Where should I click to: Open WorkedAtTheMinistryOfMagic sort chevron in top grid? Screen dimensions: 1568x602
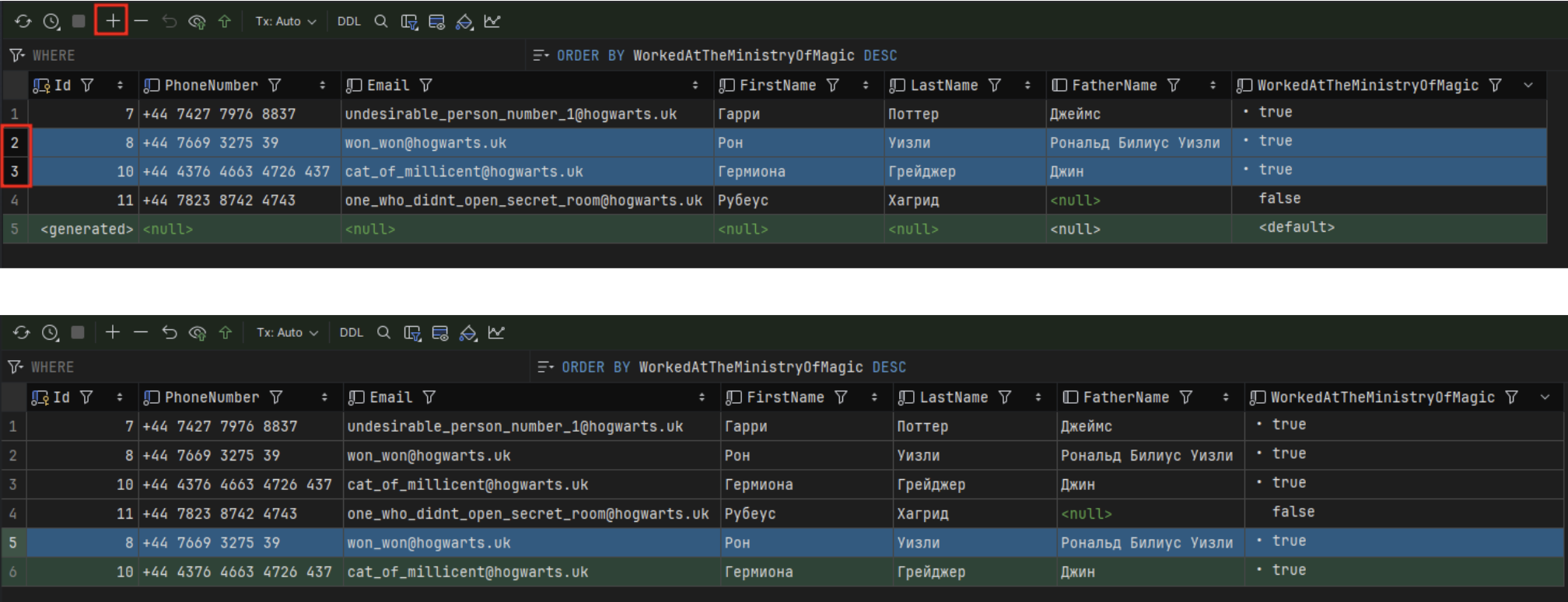(1528, 86)
